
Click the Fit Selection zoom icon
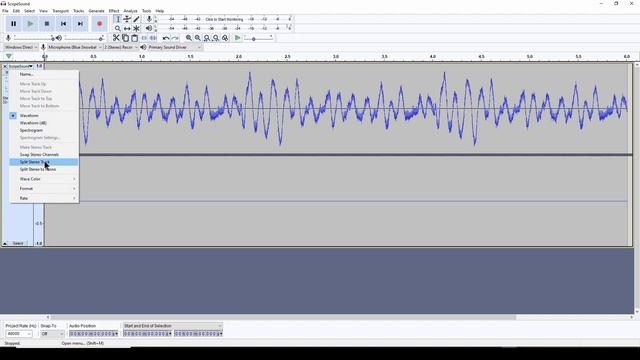tap(207, 38)
